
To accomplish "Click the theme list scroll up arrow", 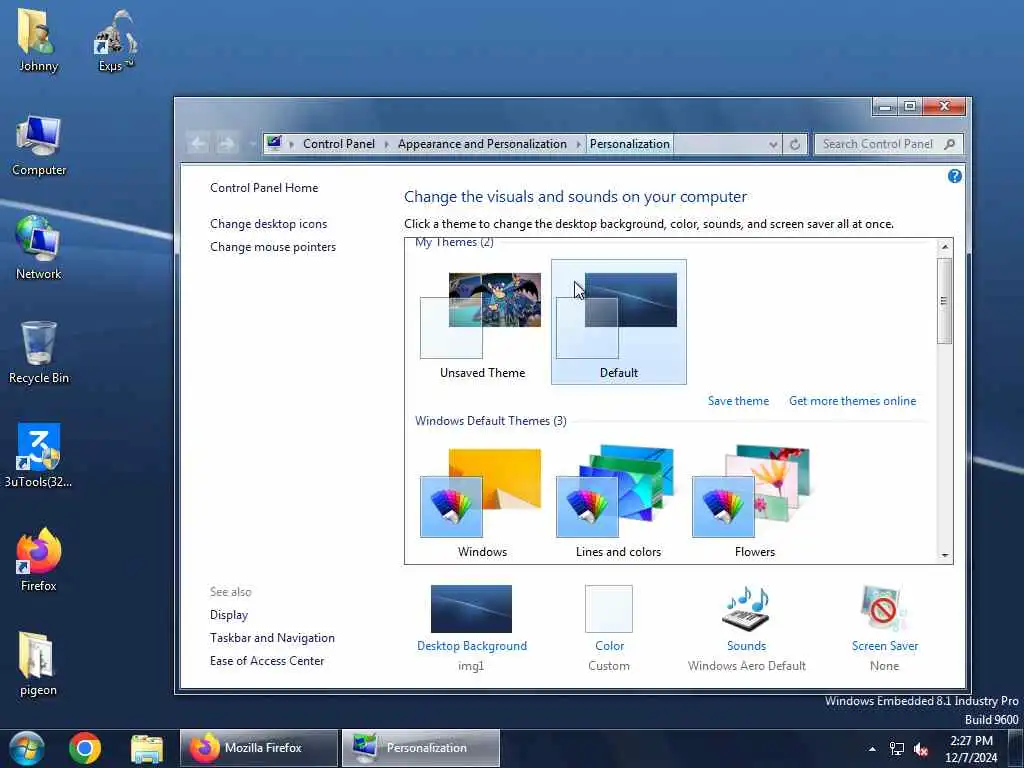I will 944,247.
